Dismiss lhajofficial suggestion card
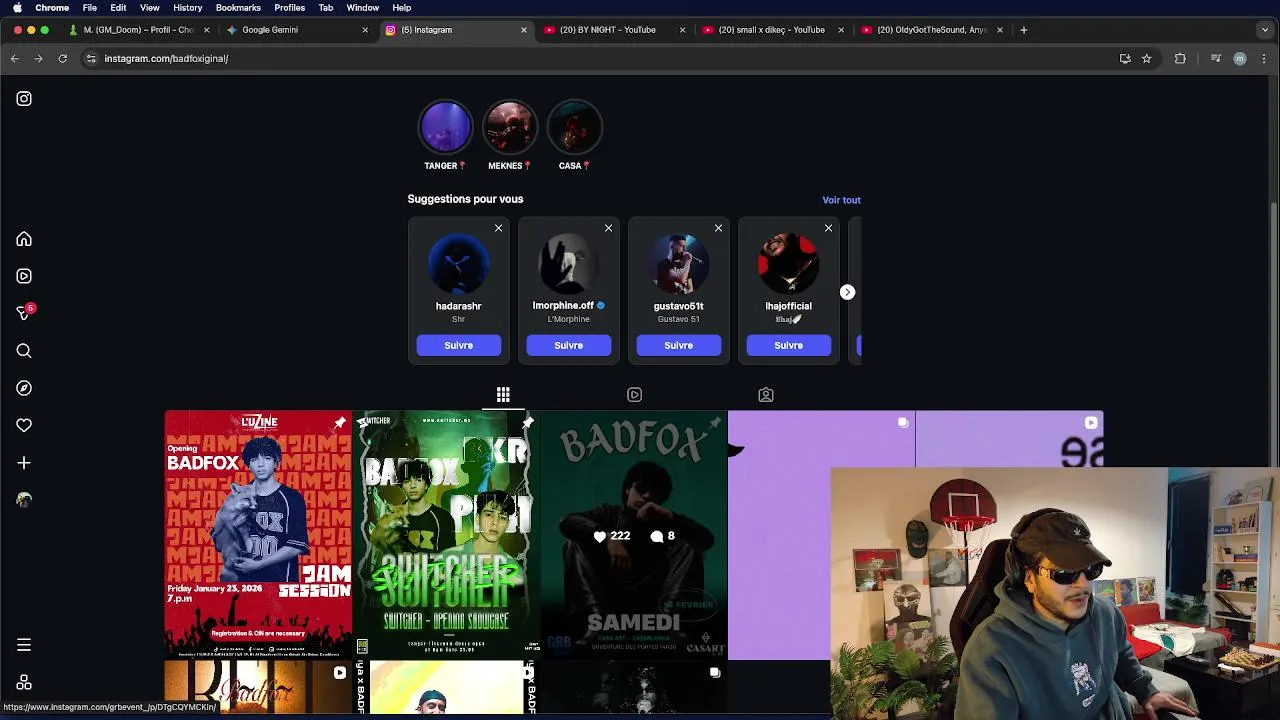 (828, 229)
